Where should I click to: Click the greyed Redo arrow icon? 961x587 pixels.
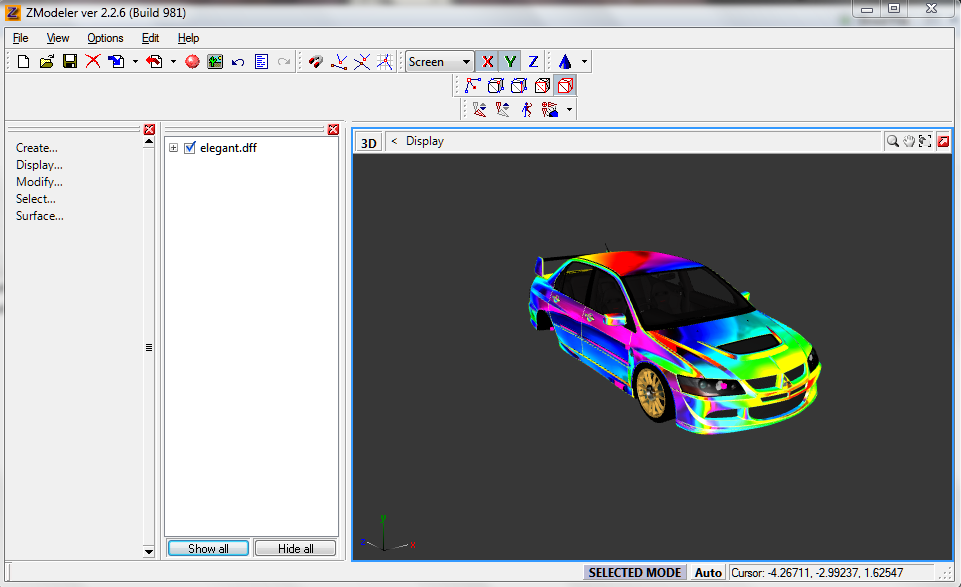point(284,61)
